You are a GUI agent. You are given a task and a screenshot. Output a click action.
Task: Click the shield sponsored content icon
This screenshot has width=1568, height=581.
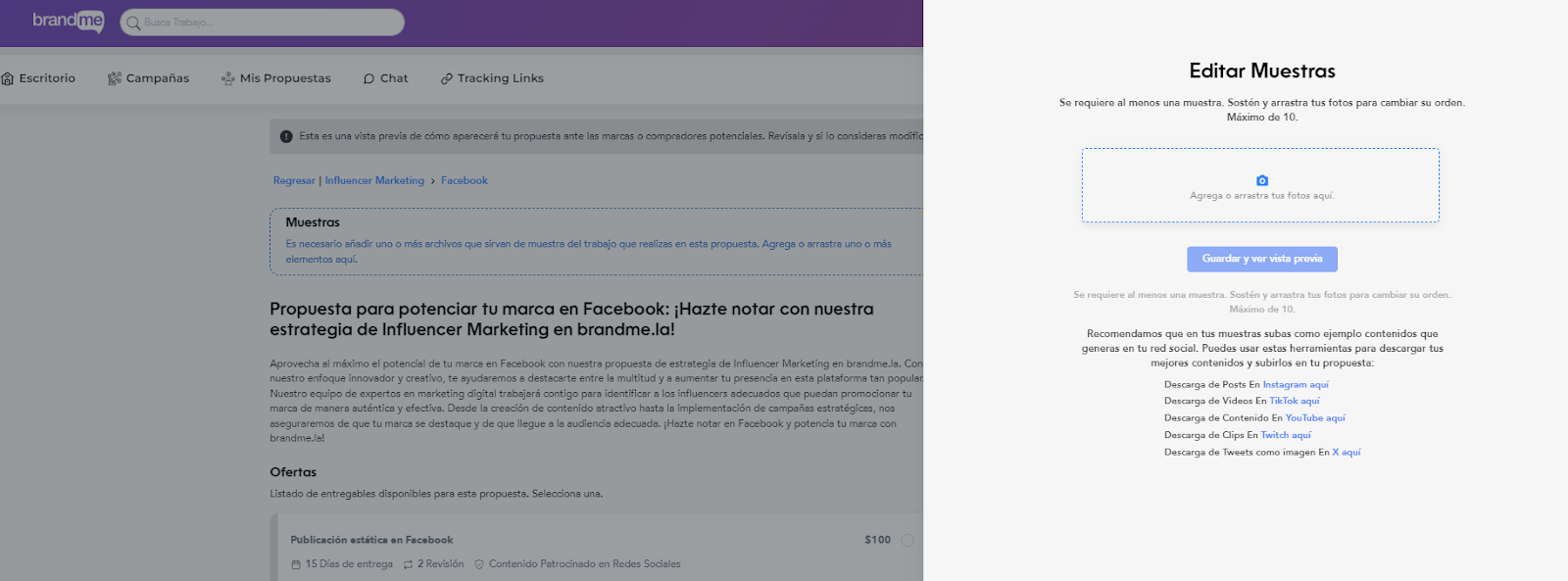pos(479,564)
